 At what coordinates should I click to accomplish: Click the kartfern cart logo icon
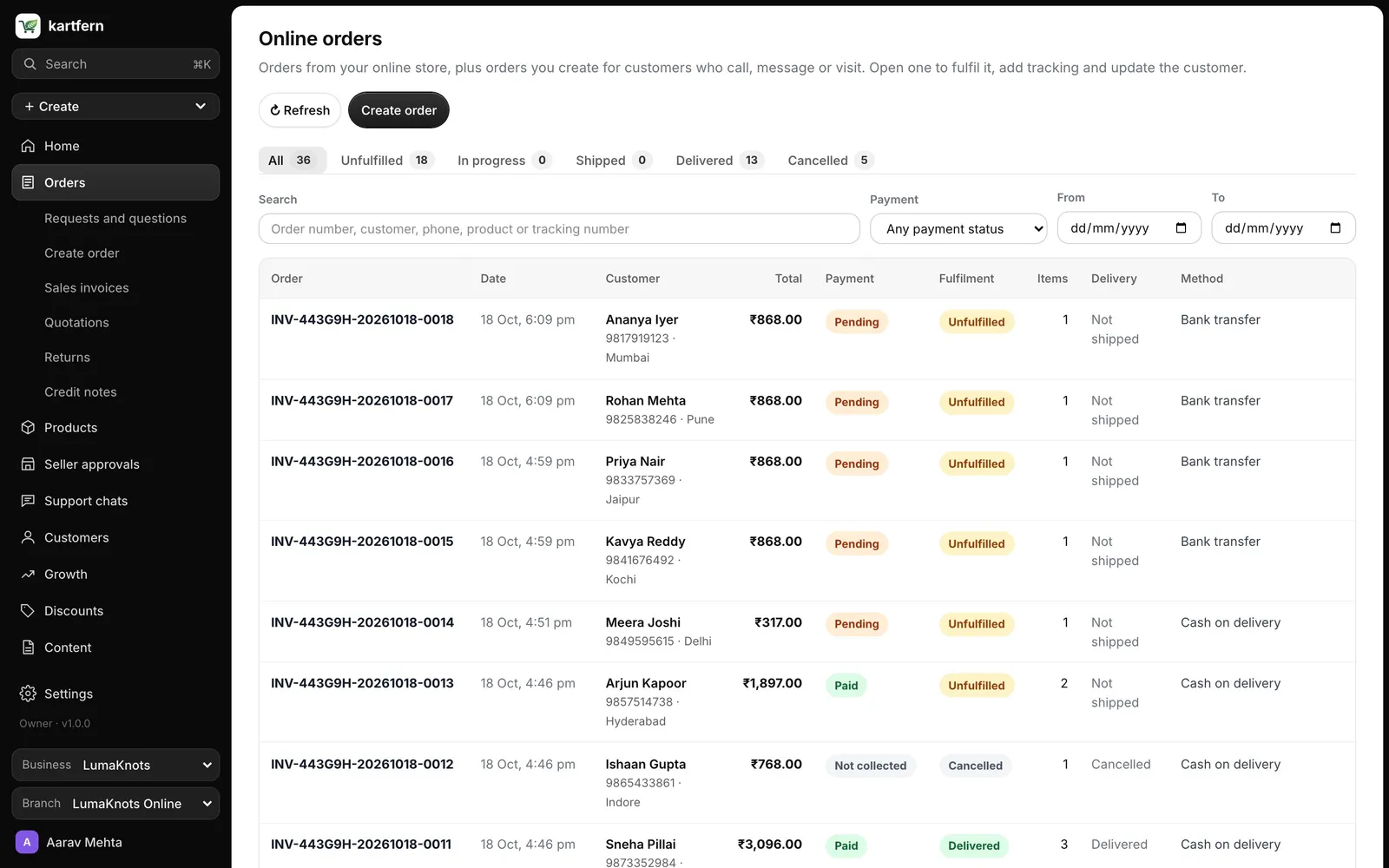click(x=28, y=26)
